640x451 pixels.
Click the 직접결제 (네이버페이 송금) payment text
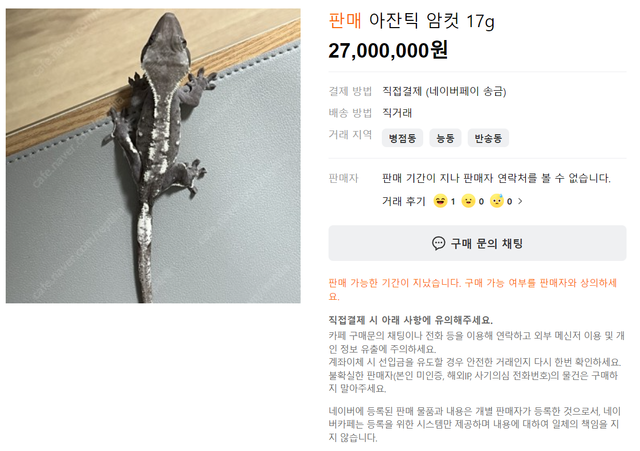coord(444,91)
